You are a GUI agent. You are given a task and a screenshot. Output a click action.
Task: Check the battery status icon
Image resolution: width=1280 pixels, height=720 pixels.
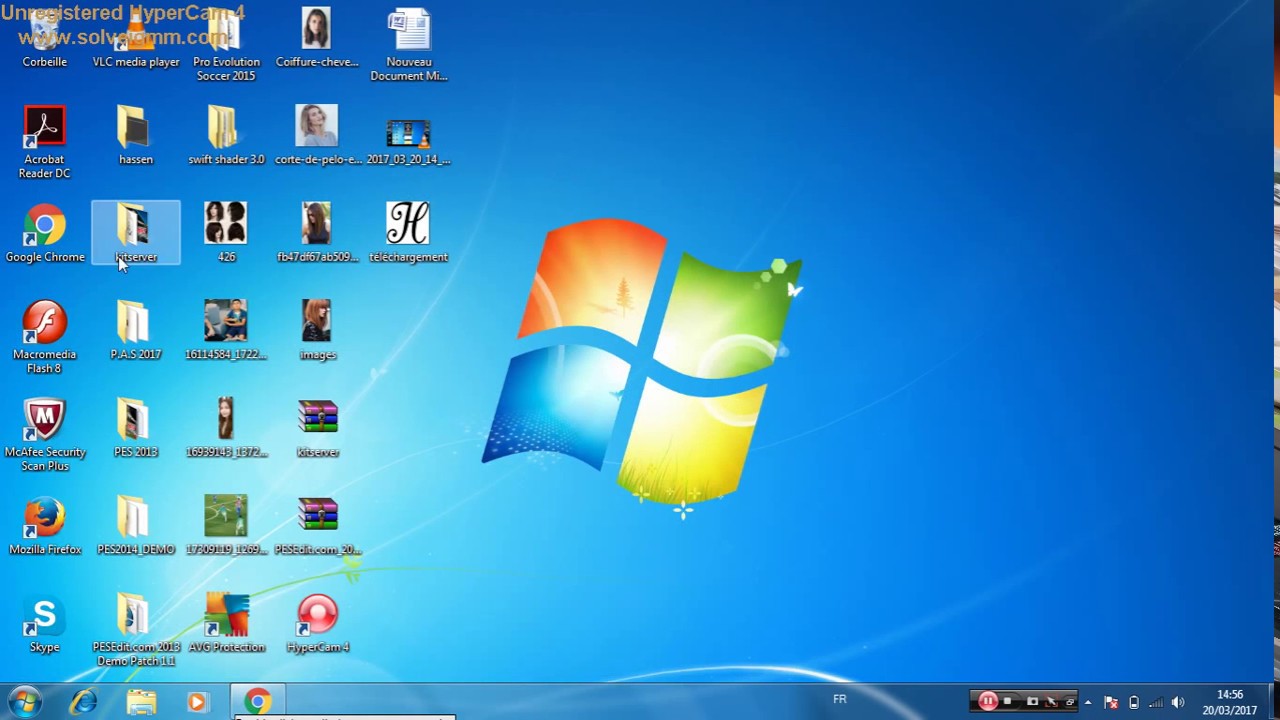point(1133,702)
